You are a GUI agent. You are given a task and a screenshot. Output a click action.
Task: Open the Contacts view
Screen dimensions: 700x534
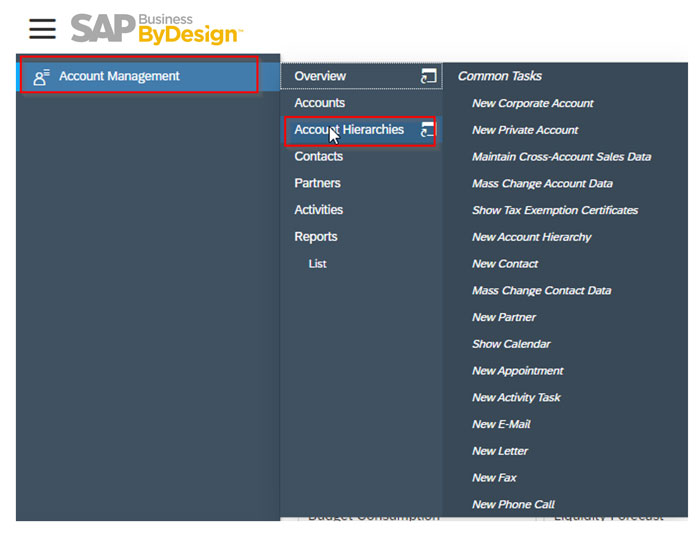pyautogui.click(x=318, y=156)
